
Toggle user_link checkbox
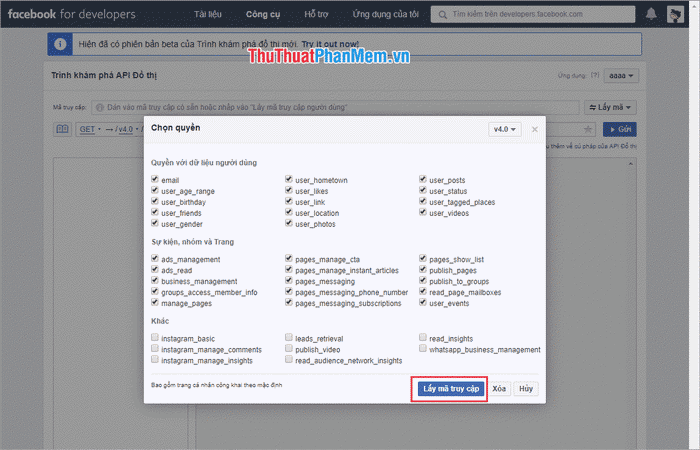coord(289,201)
